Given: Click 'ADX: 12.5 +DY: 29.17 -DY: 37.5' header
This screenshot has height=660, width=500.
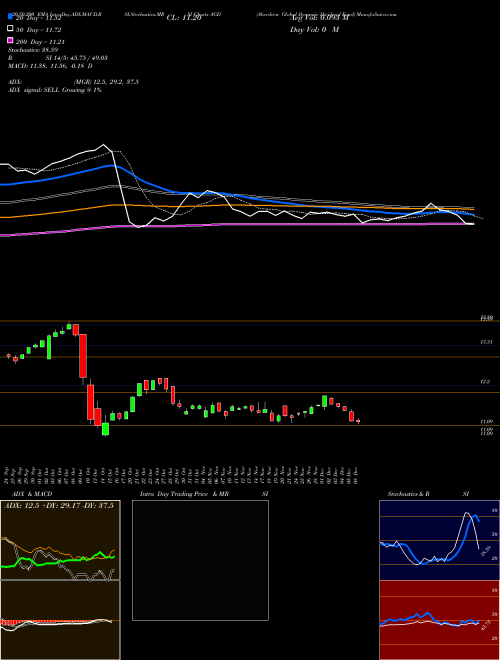Looking at the screenshot, I should [x=61, y=506].
